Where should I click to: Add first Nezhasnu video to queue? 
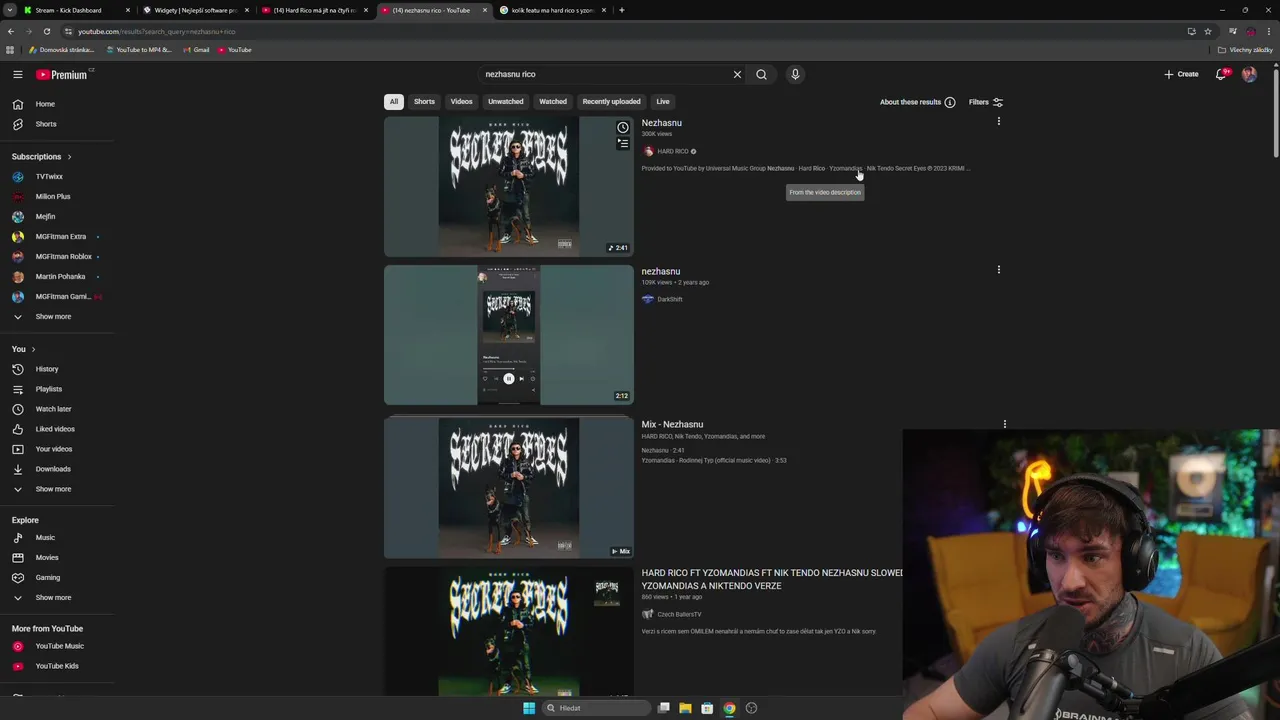point(623,144)
